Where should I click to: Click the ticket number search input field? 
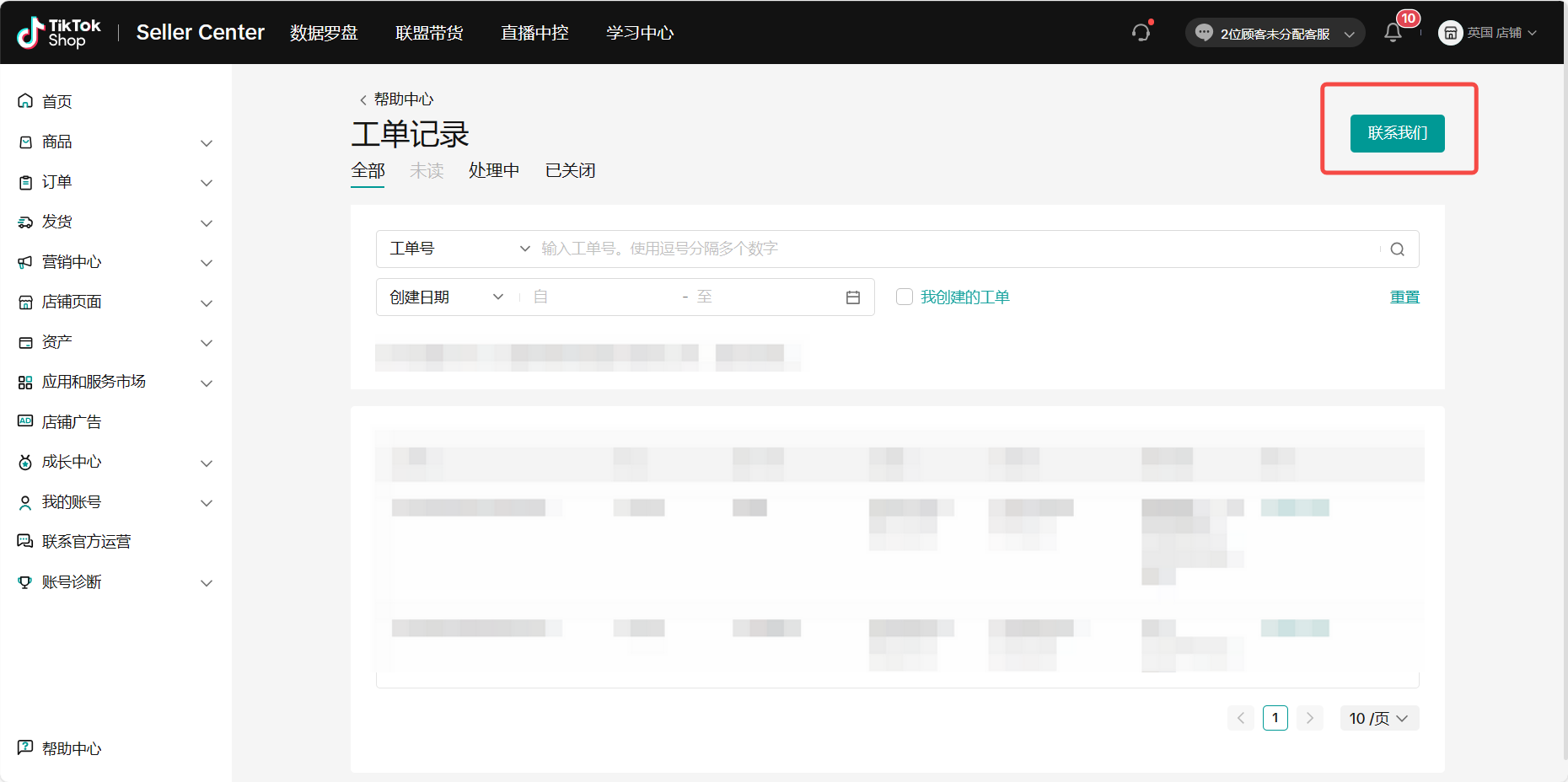(953, 249)
